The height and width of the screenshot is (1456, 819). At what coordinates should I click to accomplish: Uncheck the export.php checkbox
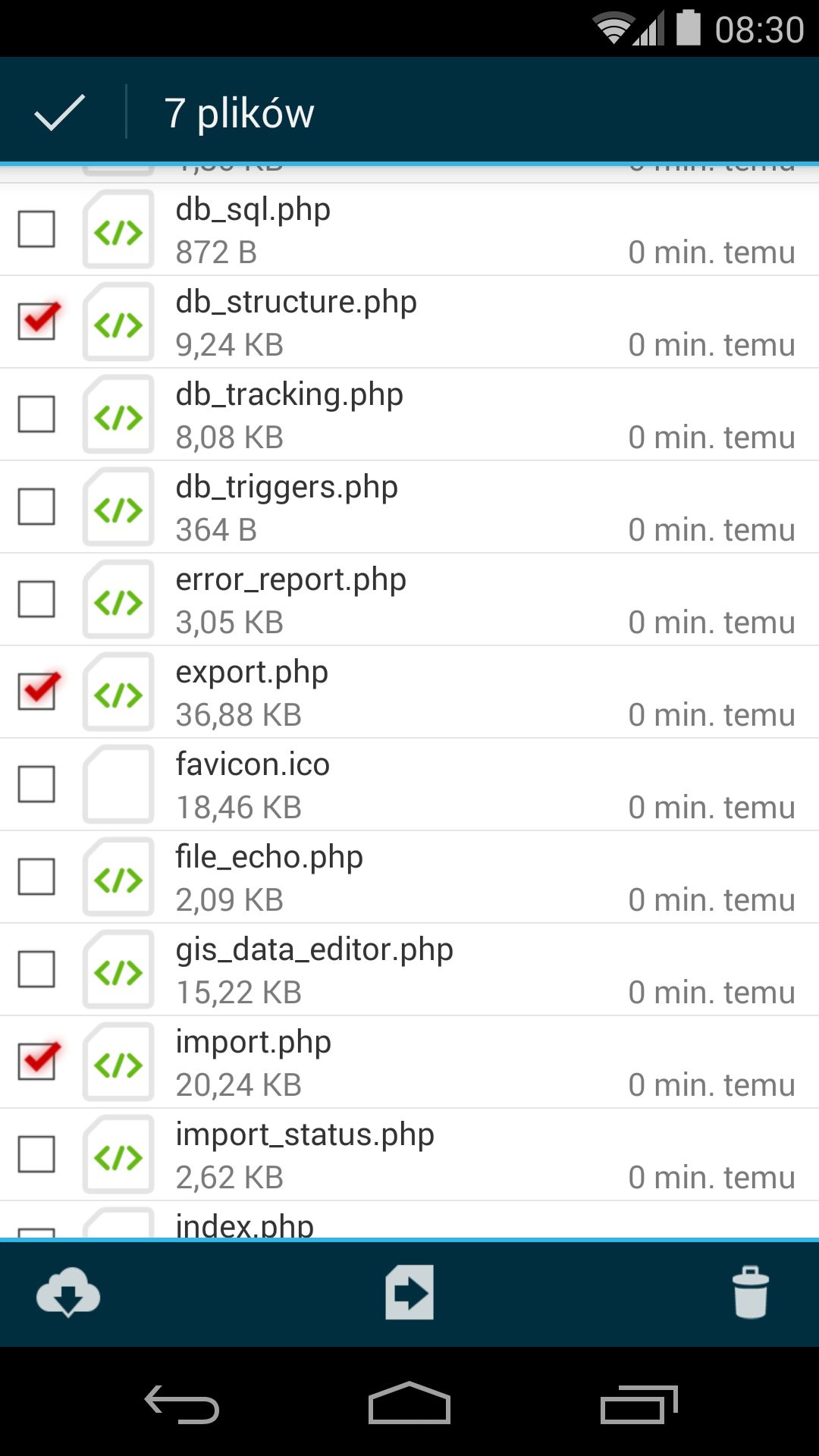[x=38, y=690]
